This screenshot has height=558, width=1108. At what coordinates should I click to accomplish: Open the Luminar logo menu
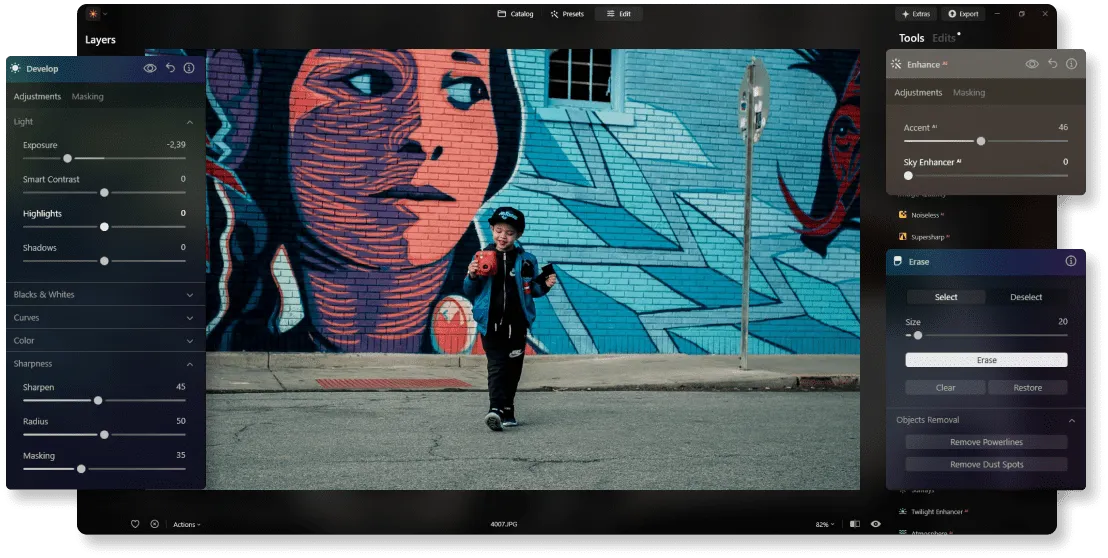click(x=93, y=14)
